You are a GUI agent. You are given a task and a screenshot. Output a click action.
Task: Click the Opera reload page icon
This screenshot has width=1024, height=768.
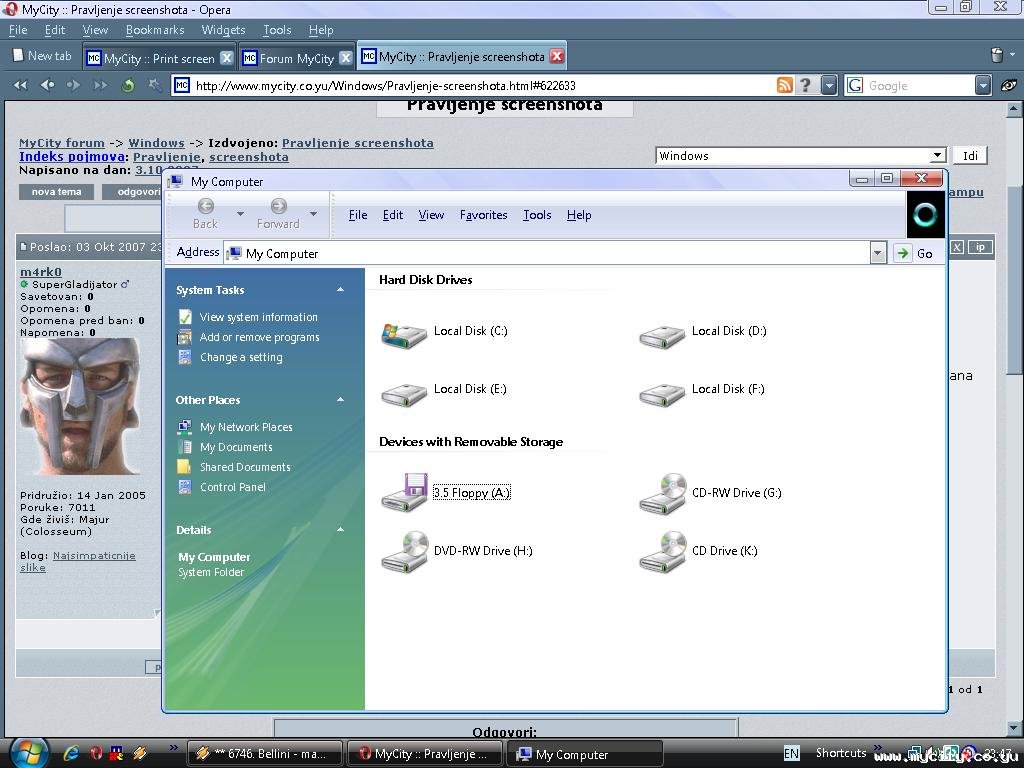pos(128,86)
